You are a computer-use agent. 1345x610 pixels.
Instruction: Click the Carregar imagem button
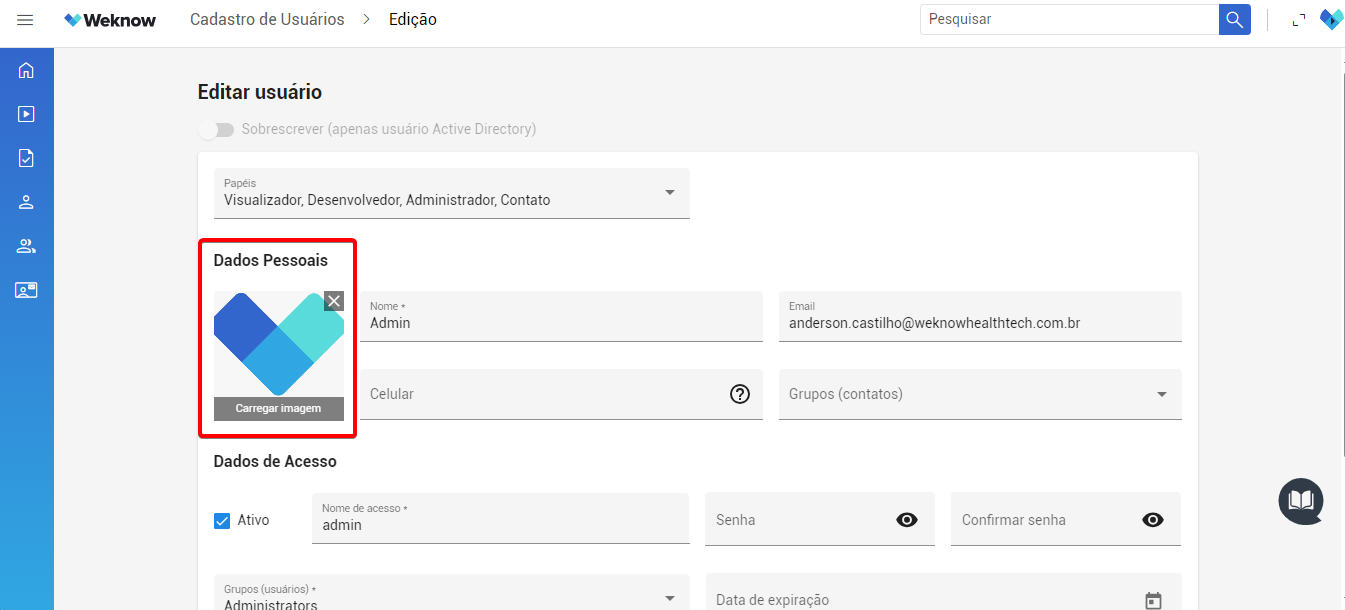click(278, 408)
